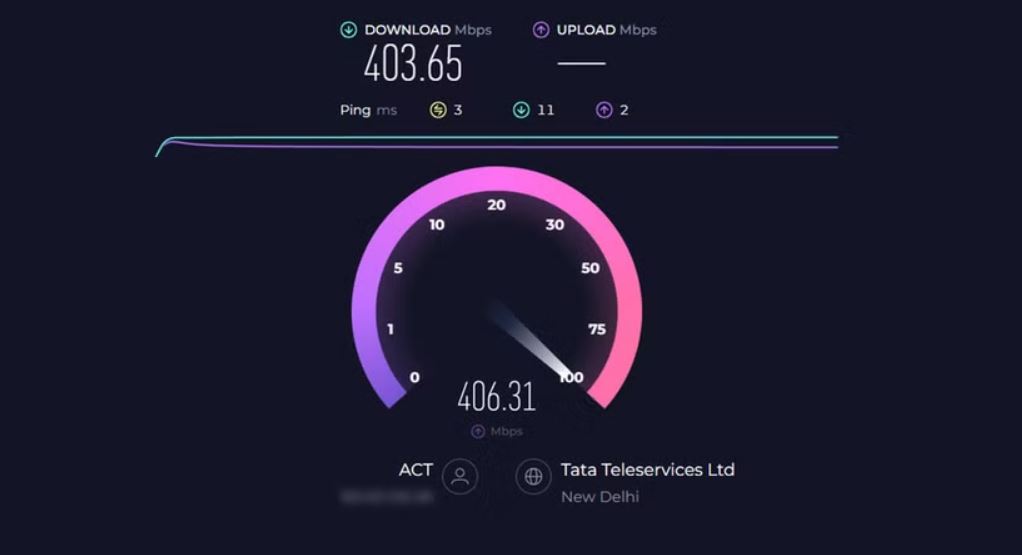Click the teal speed graph line
The image size is (1022, 555).
point(497,138)
